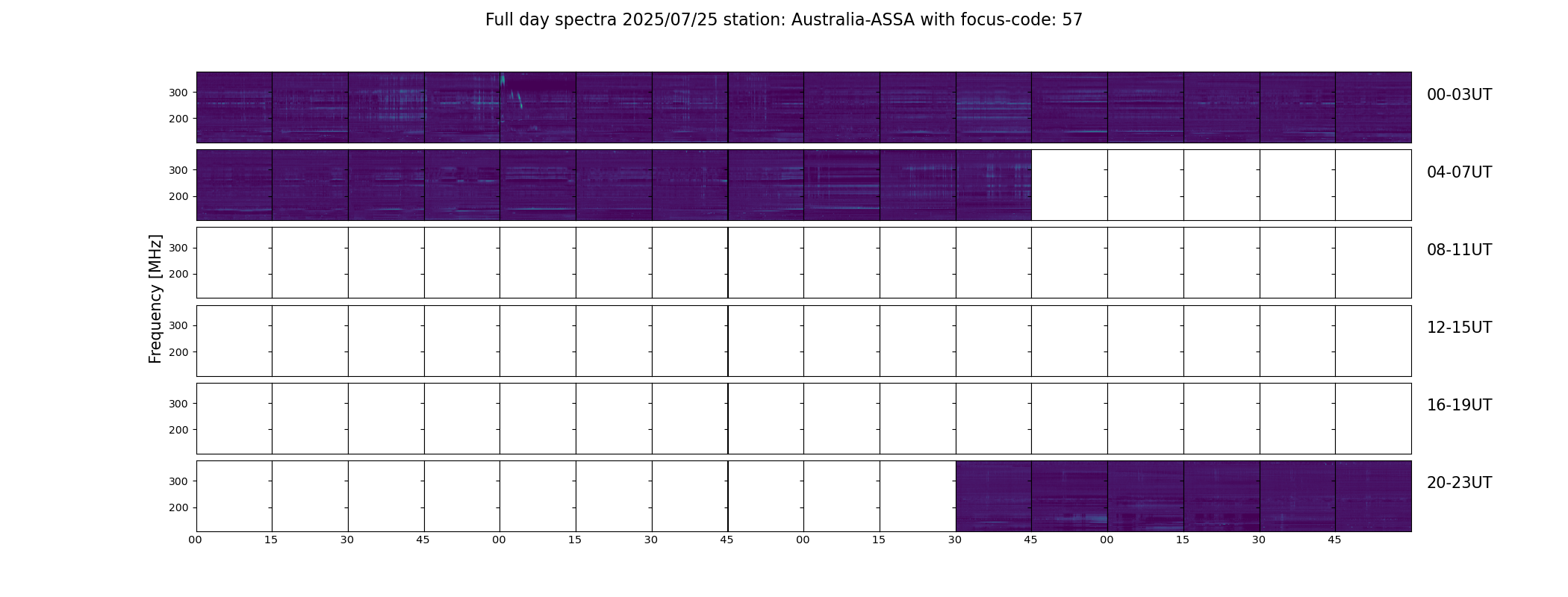
Task: Select the 16-19UT row label
Action: tap(1459, 405)
